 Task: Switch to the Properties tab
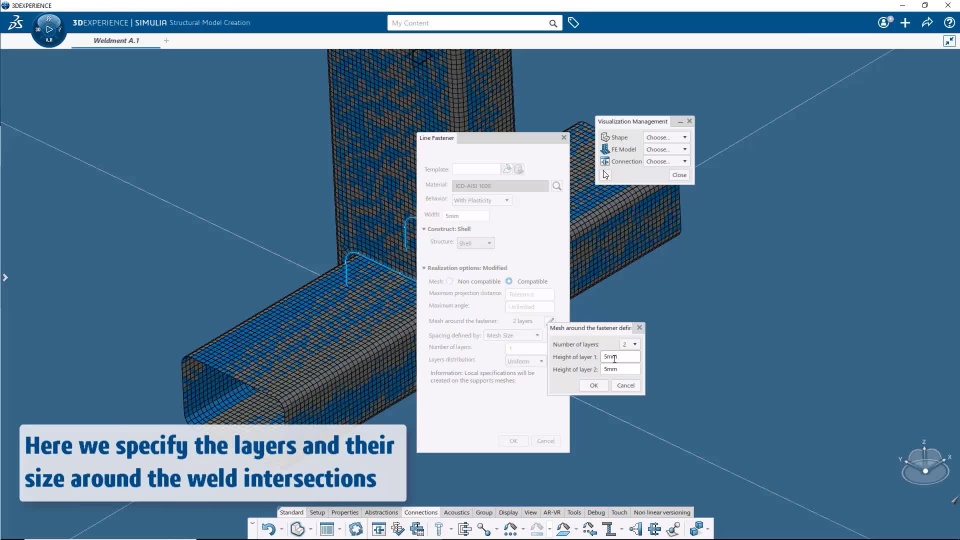(x=345, y=512)
